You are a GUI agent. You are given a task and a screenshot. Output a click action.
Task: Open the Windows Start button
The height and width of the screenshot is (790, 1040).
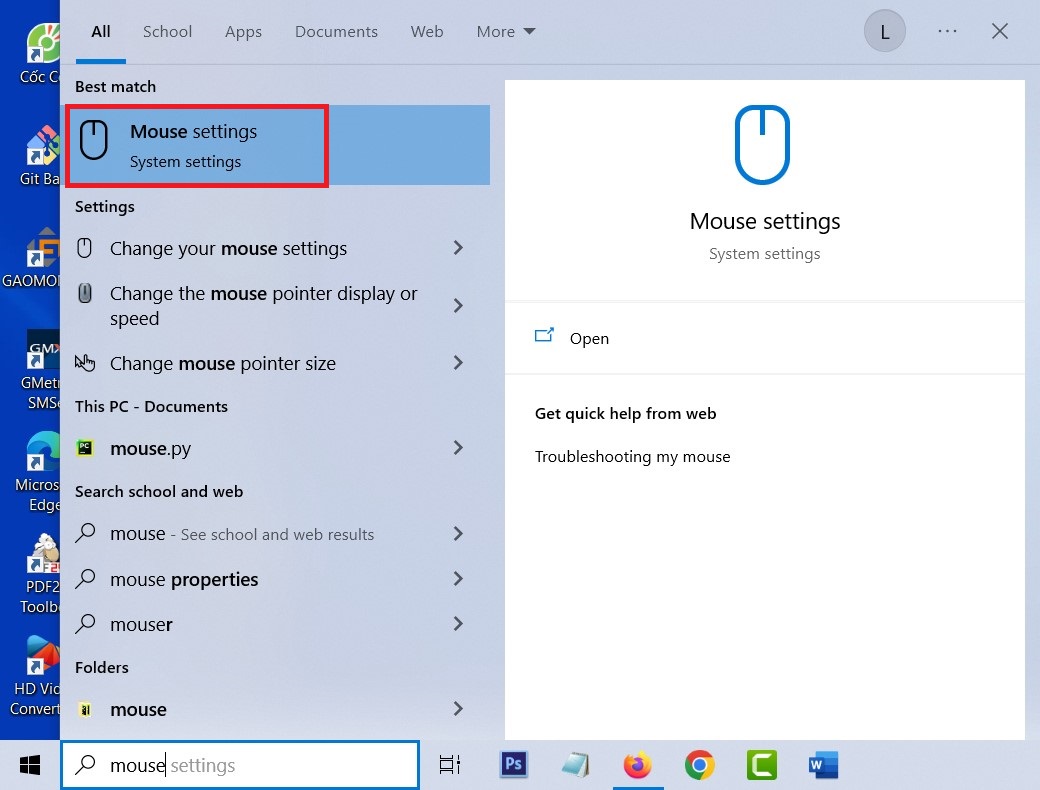(30, 765)
